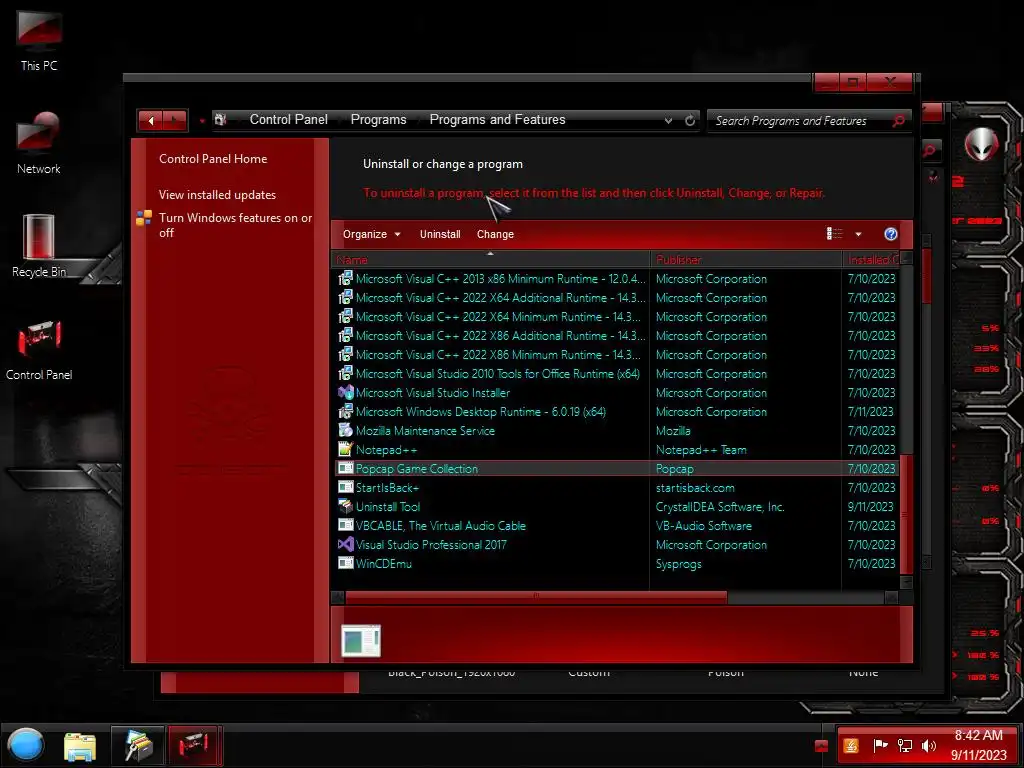
Task: Open Control Panel desktop icon
Action: pyautogui.click(x=39, y=350)
